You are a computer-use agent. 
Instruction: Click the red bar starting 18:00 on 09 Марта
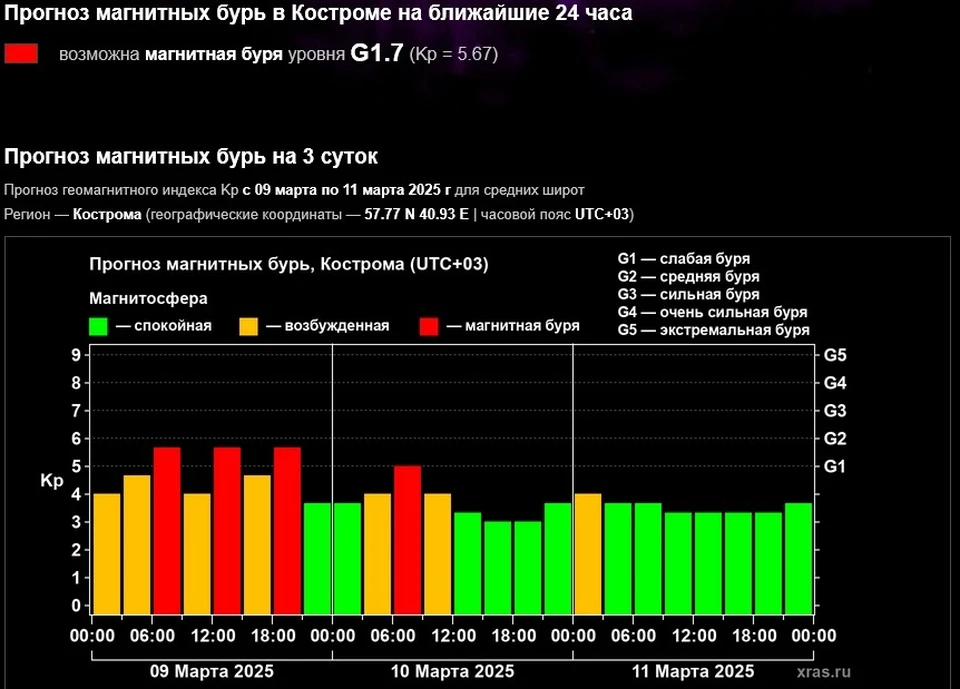pyautogui.click(x=287, y=531)
